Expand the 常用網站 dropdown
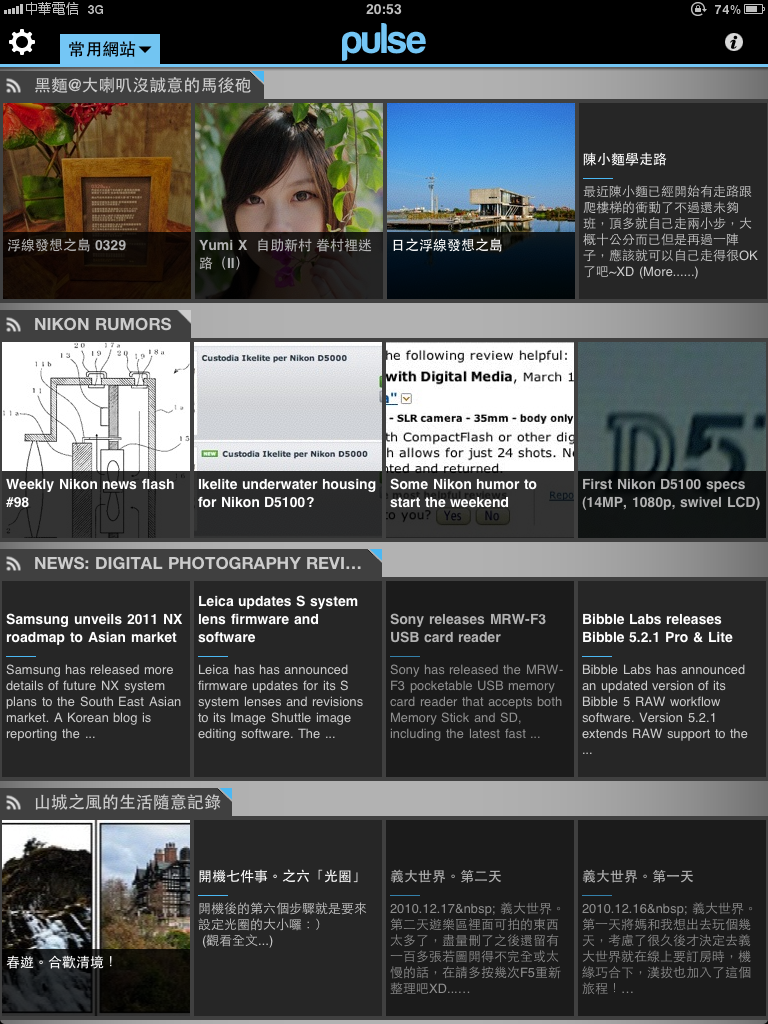Image resolution: width=768 pixels, height=1024 pixels. (110, 49)
